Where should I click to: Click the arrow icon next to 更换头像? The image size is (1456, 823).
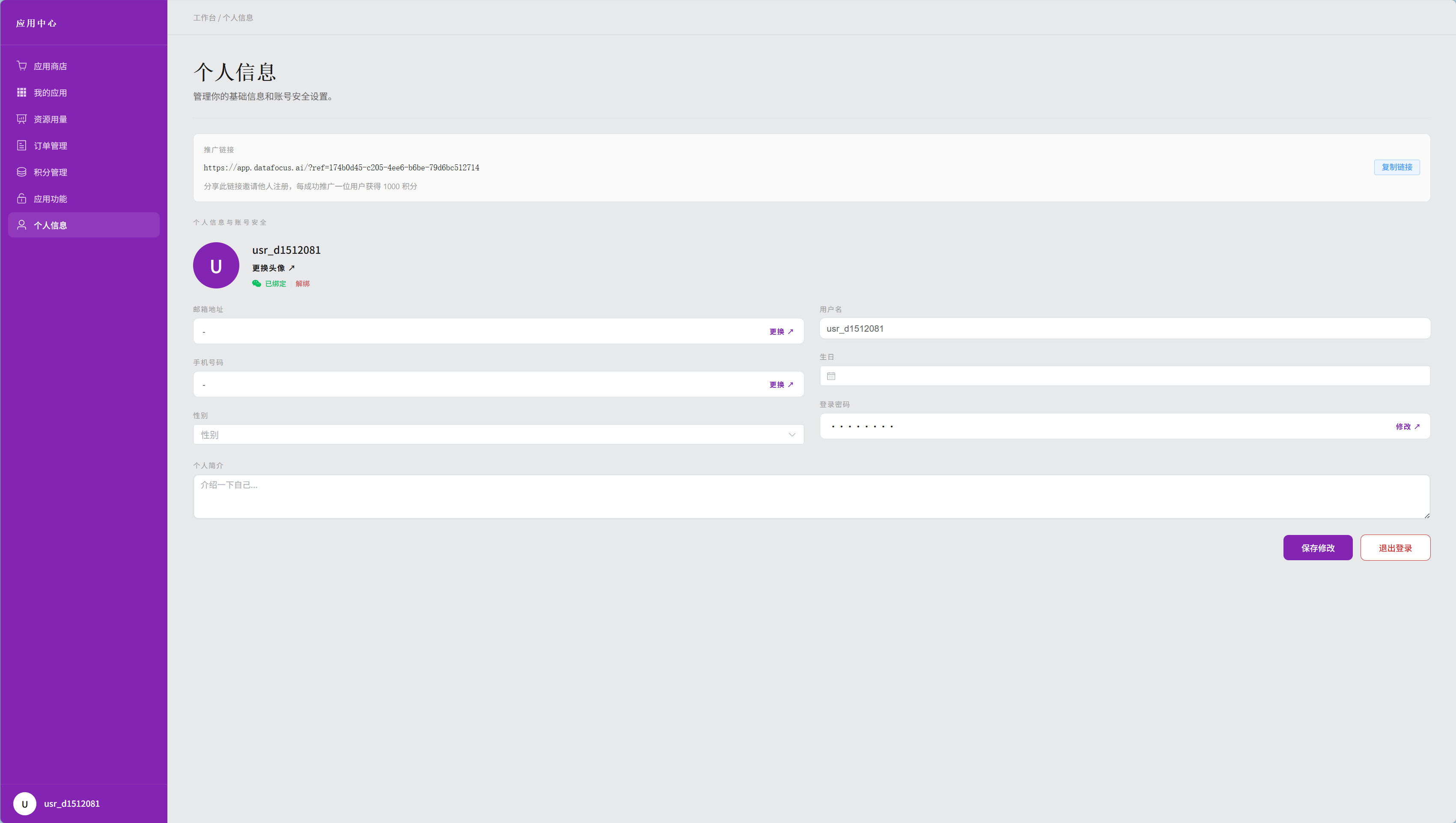[292, 268]
